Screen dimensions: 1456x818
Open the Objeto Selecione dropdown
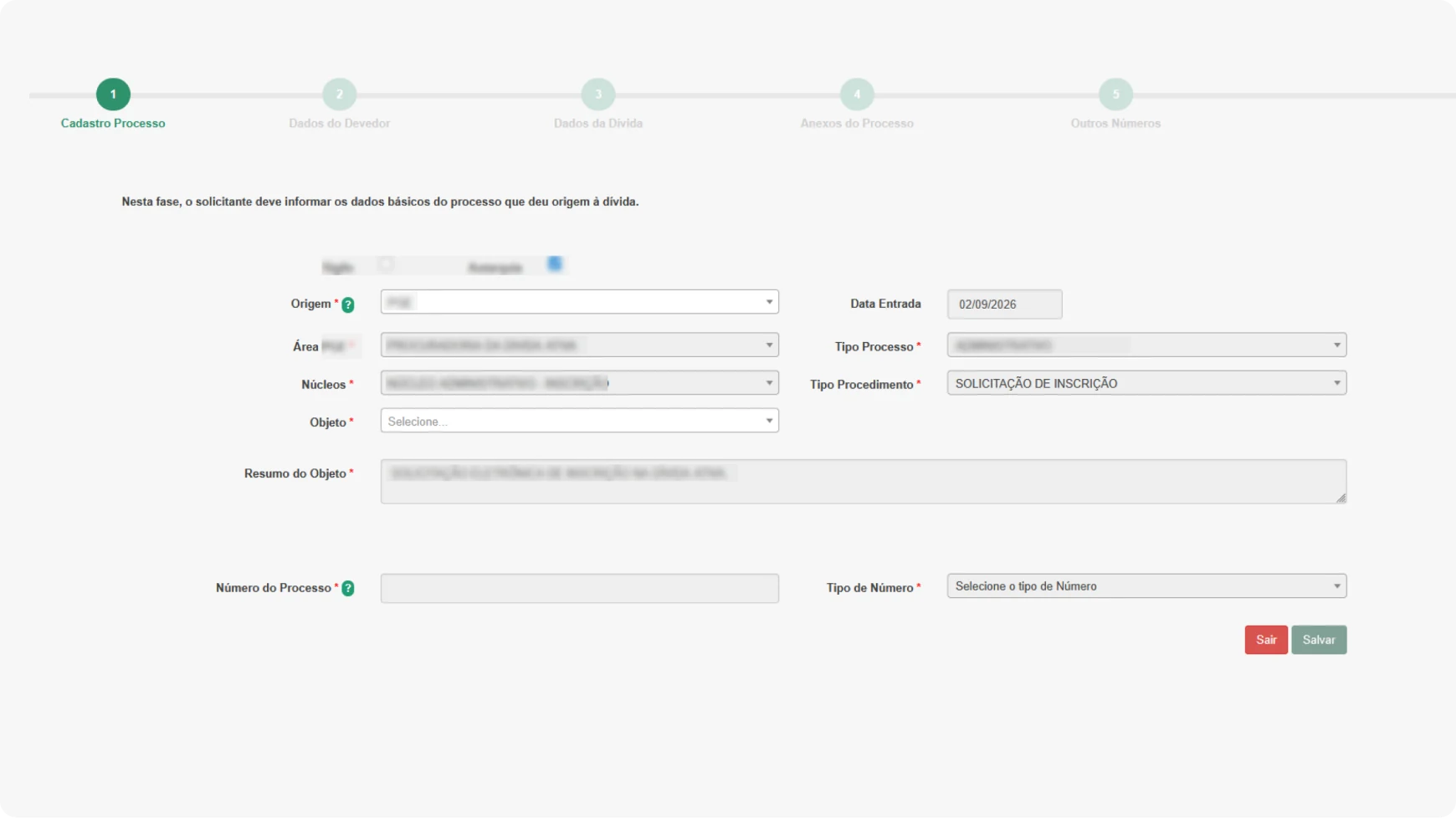580,421
